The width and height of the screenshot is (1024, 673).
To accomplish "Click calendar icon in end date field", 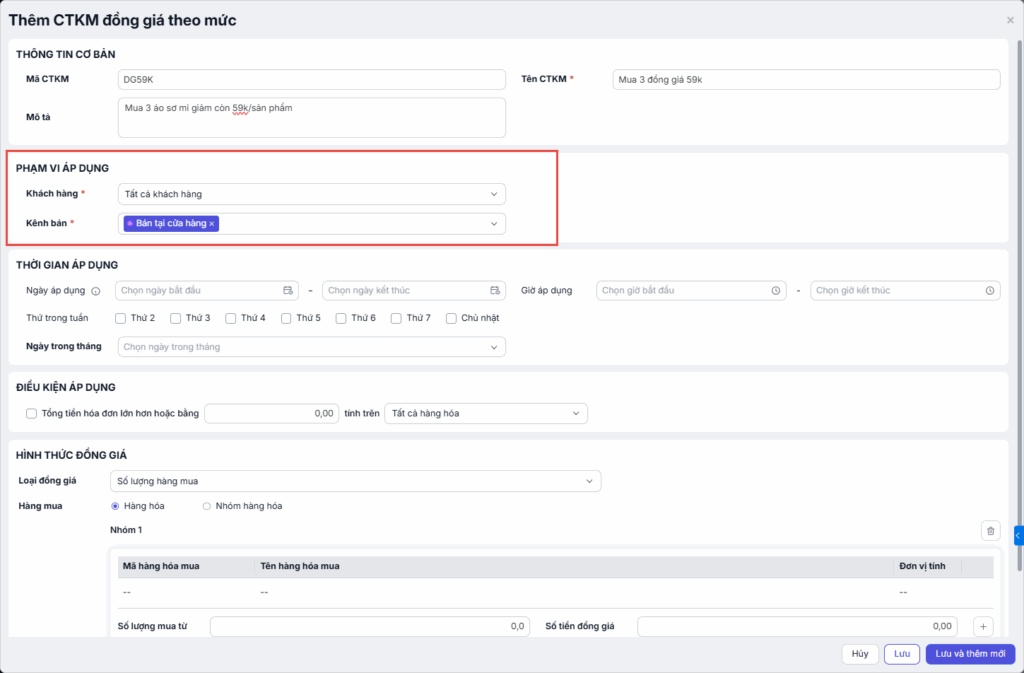I will click(495, 290).
